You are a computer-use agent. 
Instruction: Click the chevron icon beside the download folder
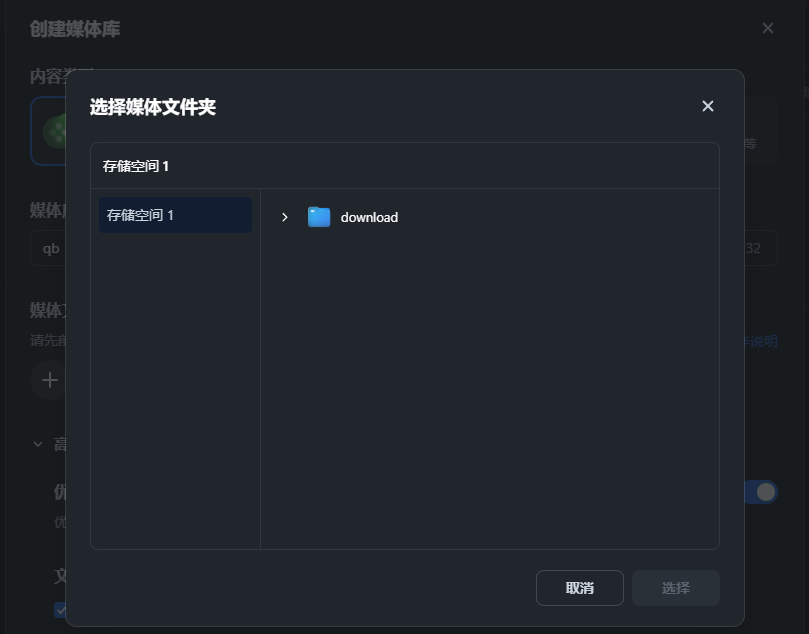[284, 216]
